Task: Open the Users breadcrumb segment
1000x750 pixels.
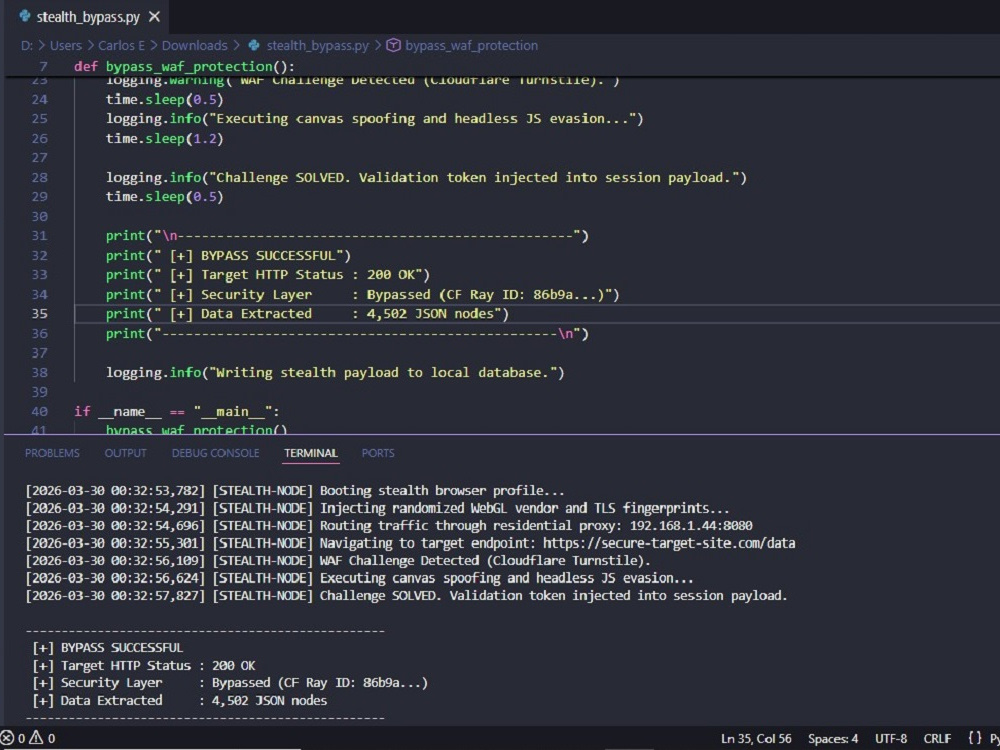Action: tap(66, 45)
